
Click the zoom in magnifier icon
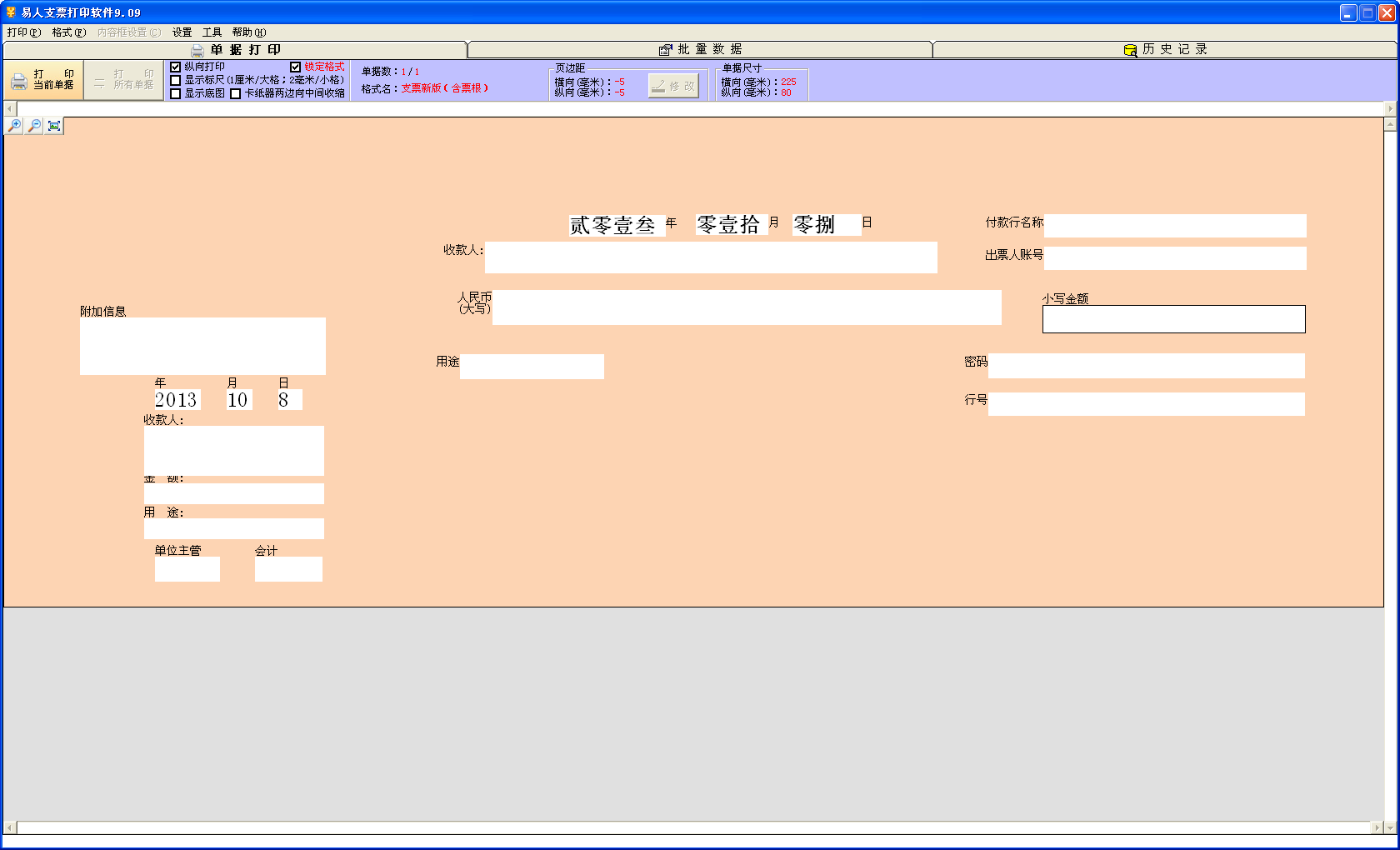14,126
